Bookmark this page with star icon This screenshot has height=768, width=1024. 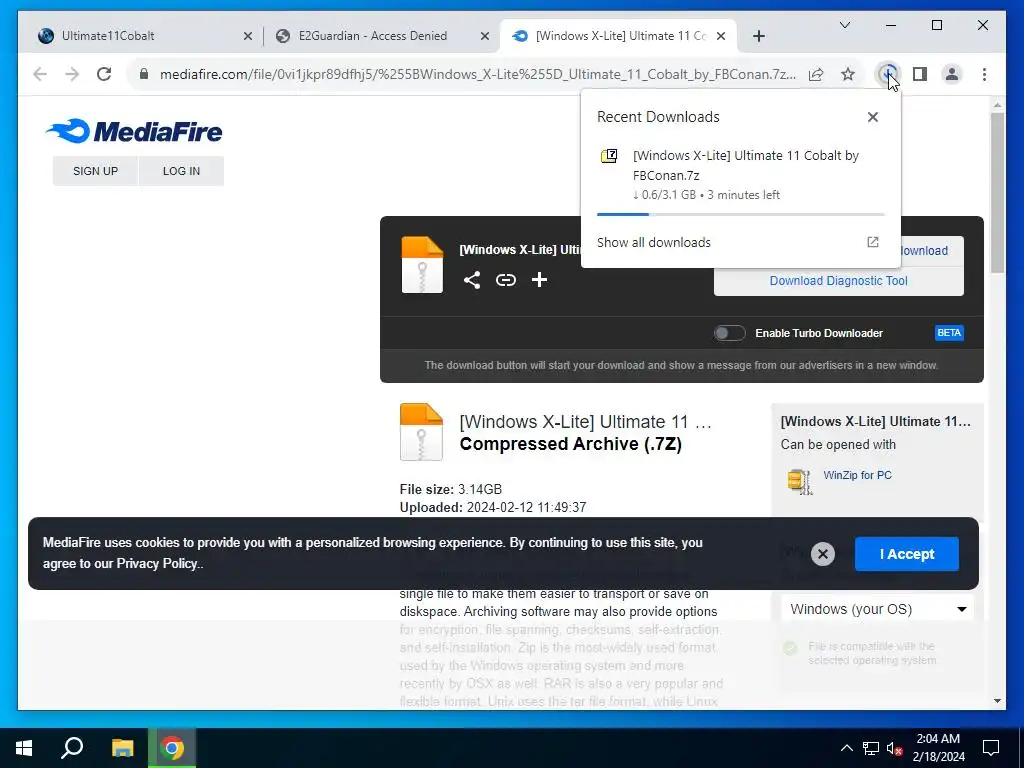(x=848, y=74)
